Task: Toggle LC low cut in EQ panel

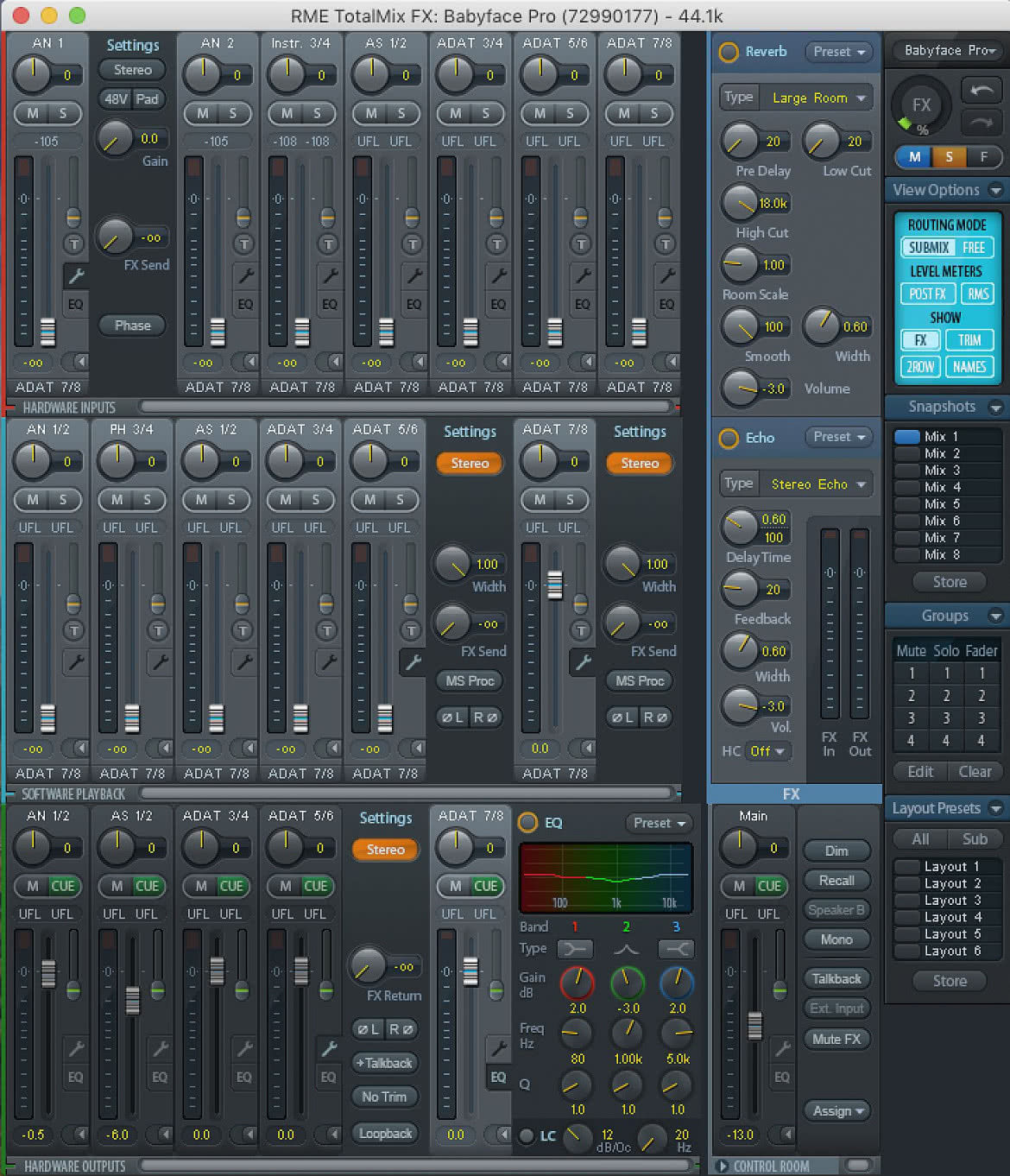Action: [527, 1136]
